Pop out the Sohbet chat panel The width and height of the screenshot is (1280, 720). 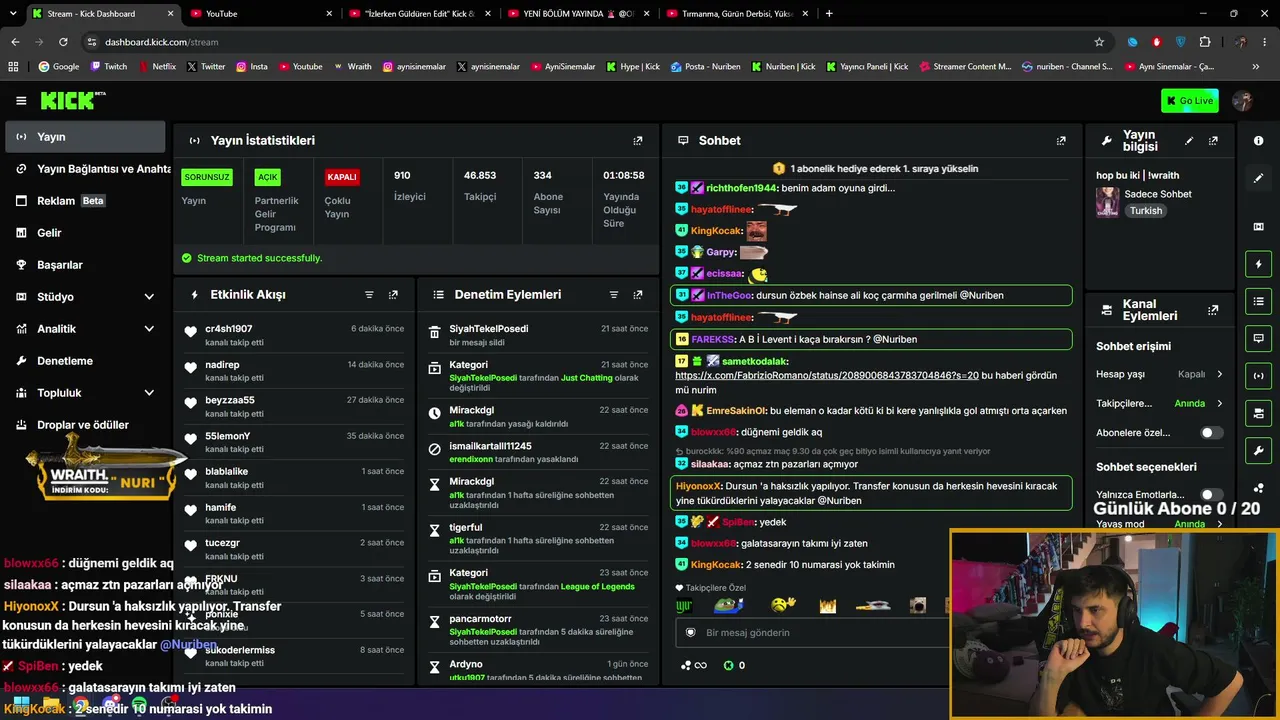click(x=1061, y=141)
